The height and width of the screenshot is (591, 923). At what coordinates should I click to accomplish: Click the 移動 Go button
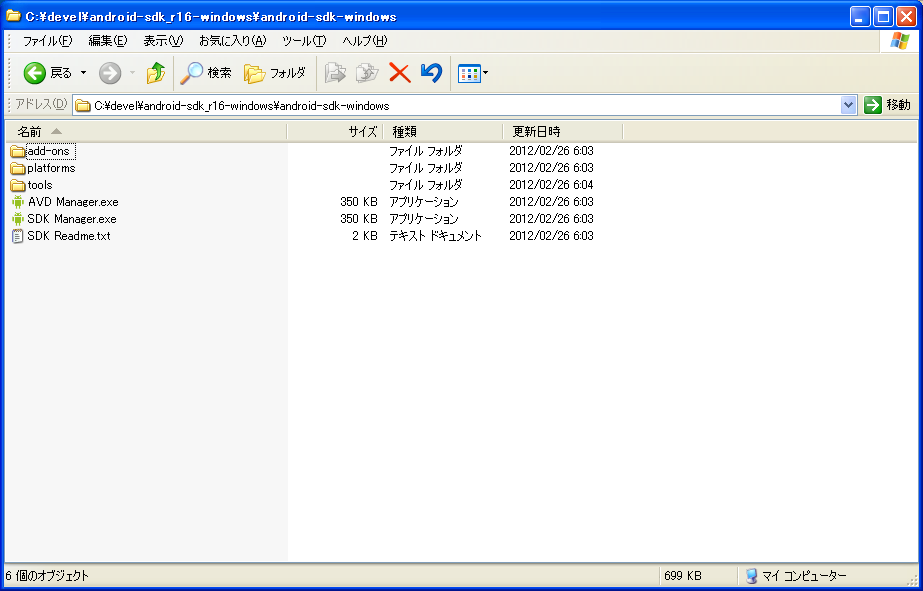pyautogui.click(x=887, y=105)
